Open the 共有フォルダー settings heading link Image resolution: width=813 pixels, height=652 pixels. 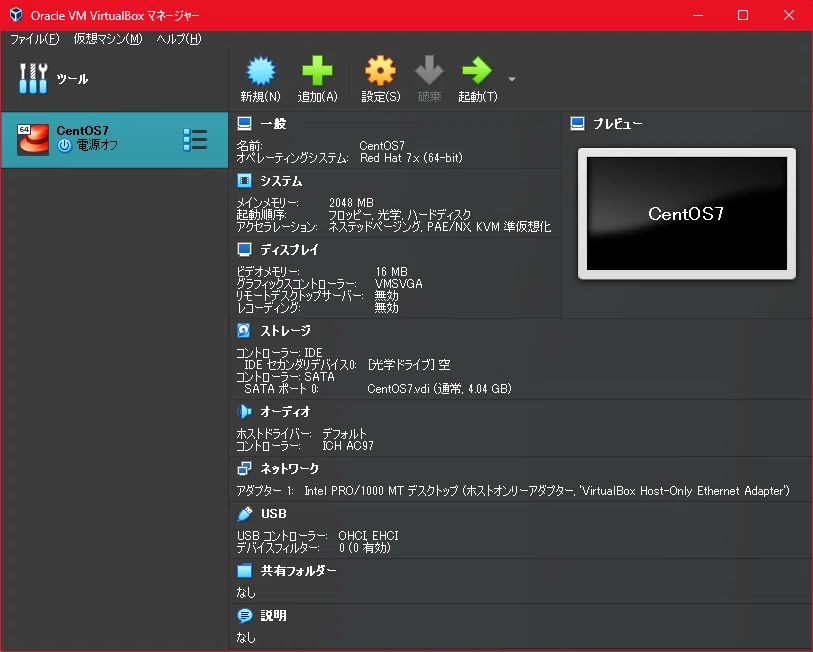pyautogui.click(x=299, y=571)
